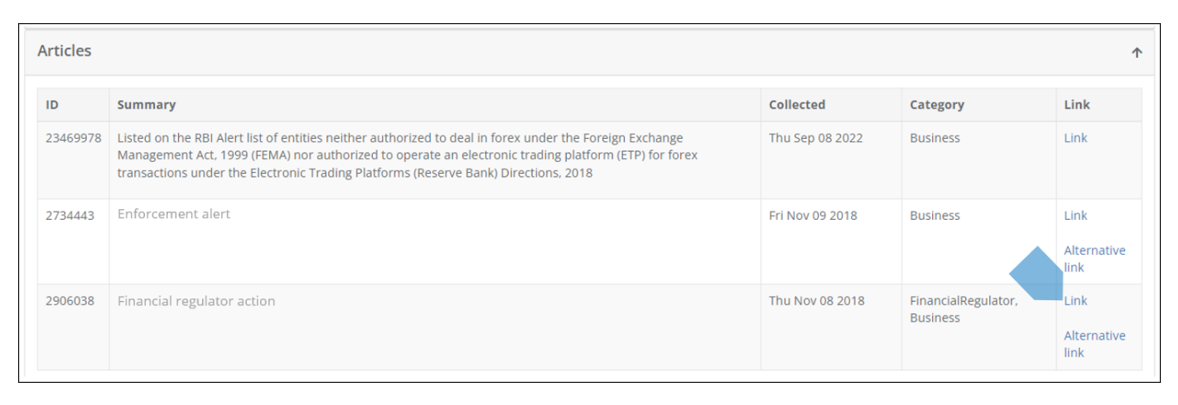Screen dimensions: 1178x405
Task: Open Alternative link for article 2906038
Action: [1093, 343]
